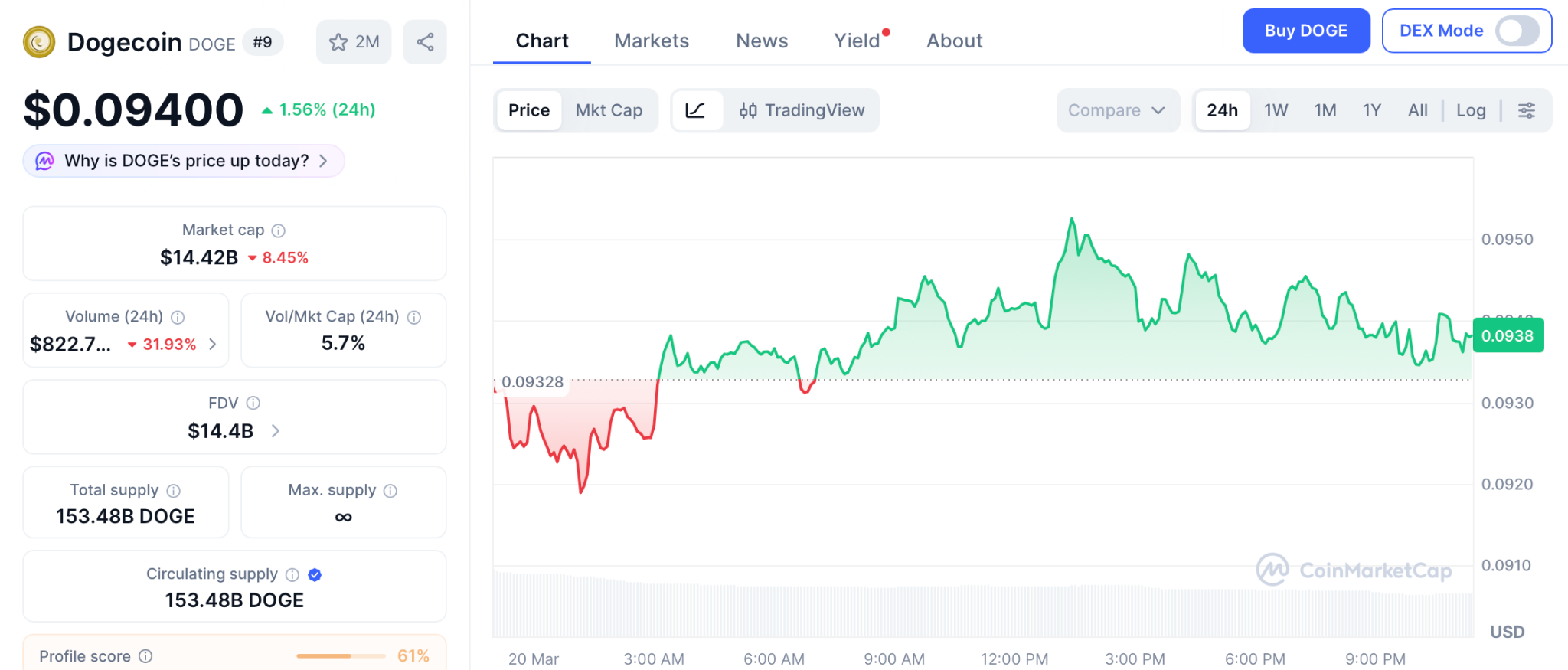Screen dimensions: 1568x670
Task: Click the Dogecoin coin logo
Action: coord(39,42)
